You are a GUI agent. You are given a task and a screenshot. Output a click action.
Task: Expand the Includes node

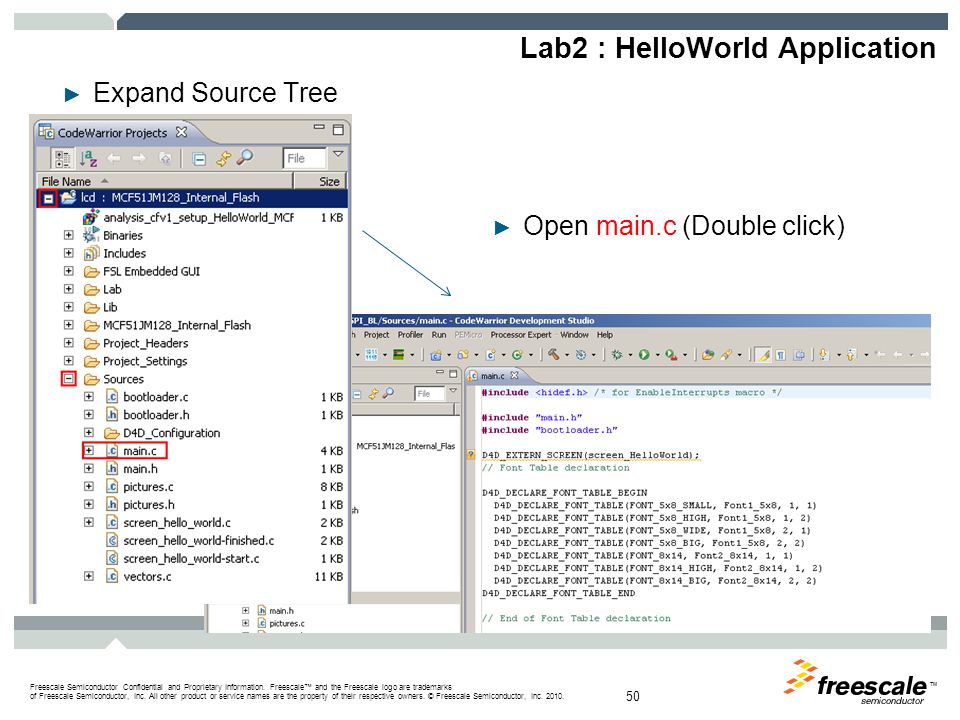coord(69,253)
